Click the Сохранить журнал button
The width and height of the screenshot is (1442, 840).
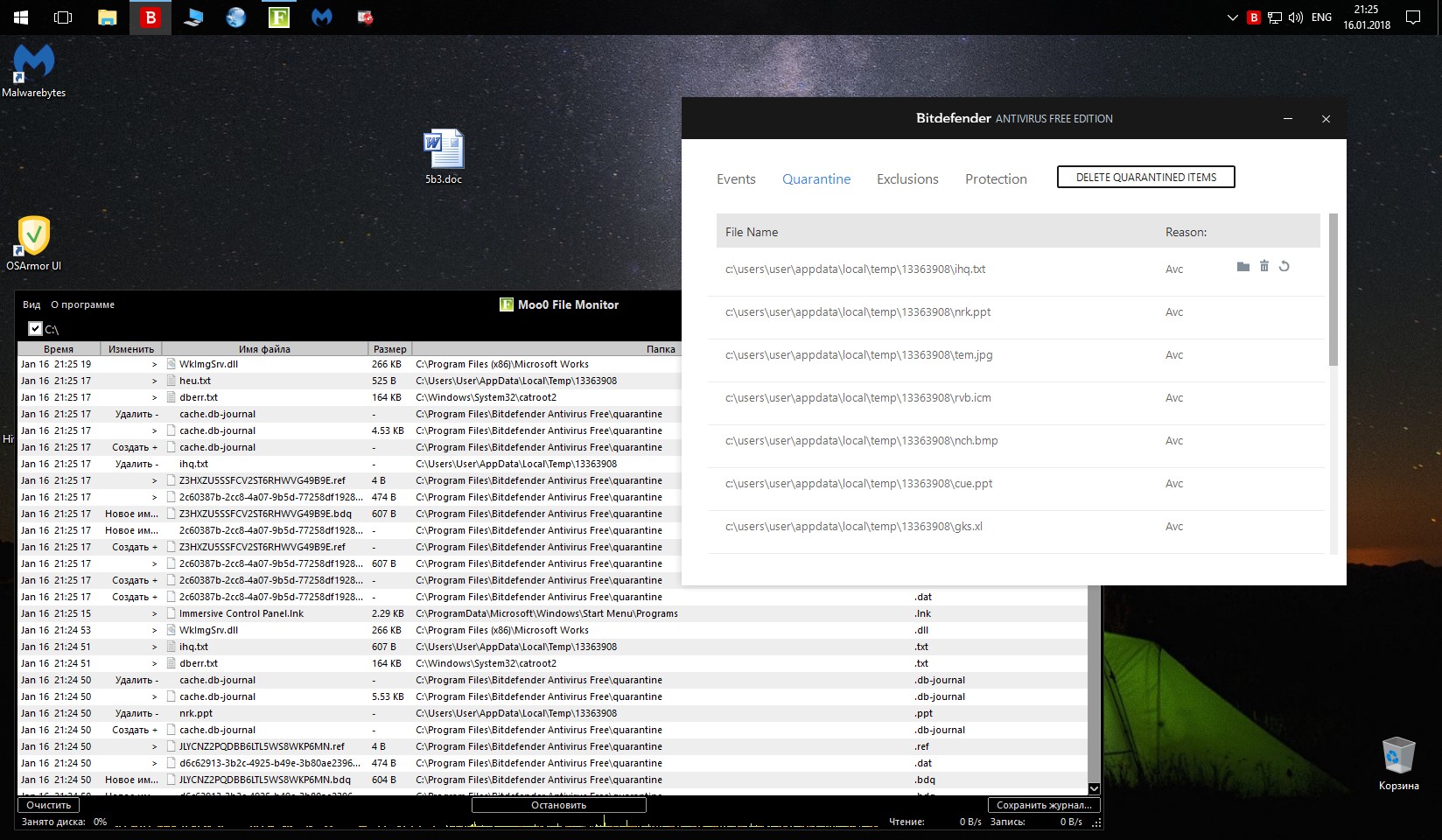click(x=1044, y=805)
